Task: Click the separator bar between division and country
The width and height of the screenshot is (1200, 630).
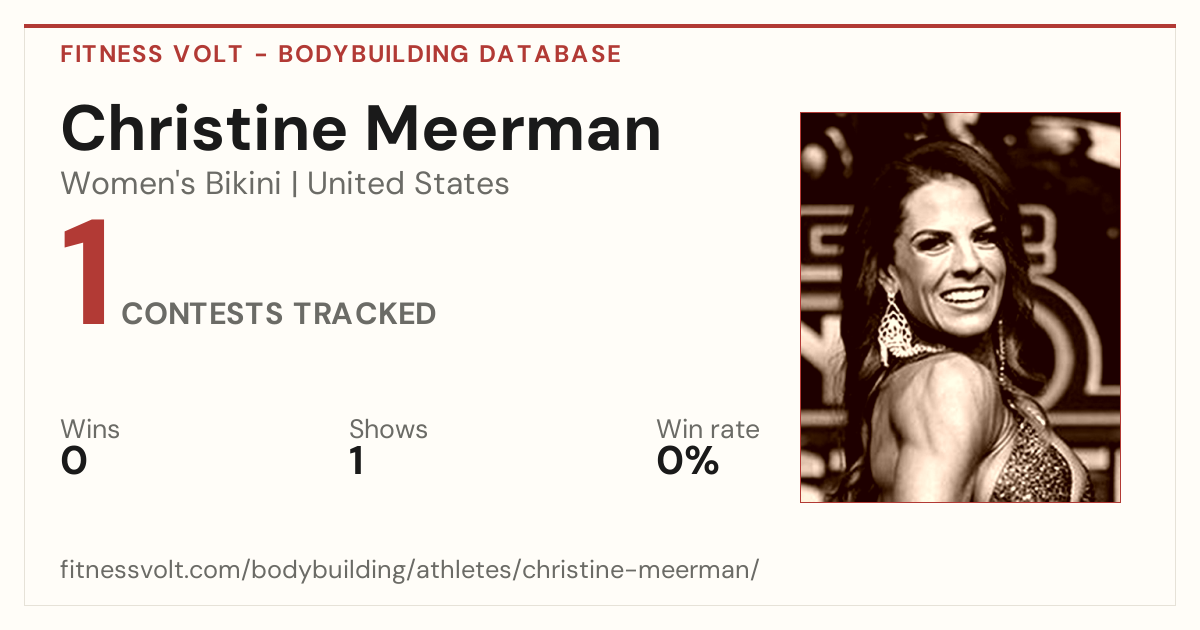Action: 295,185
